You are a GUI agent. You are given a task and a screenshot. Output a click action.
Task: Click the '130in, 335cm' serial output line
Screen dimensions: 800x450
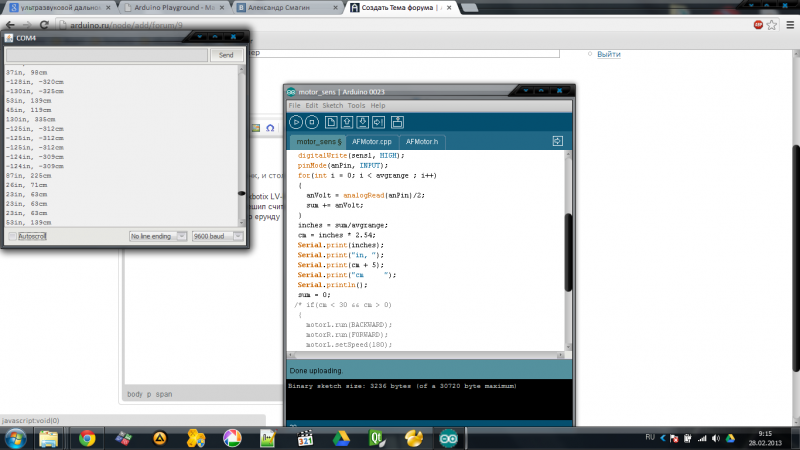(31, 119)
